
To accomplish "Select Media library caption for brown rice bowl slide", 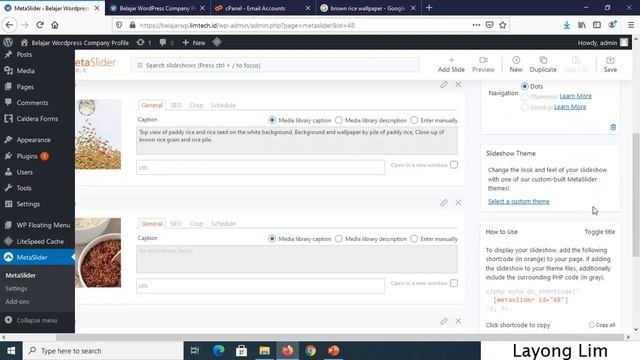I will pyautogui.click(x=272, y=239).
